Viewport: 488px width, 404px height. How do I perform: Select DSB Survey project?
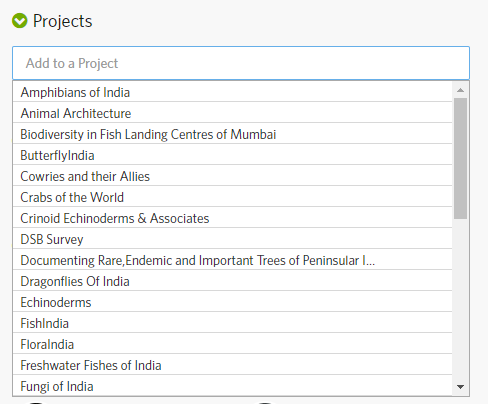point(232,239)
